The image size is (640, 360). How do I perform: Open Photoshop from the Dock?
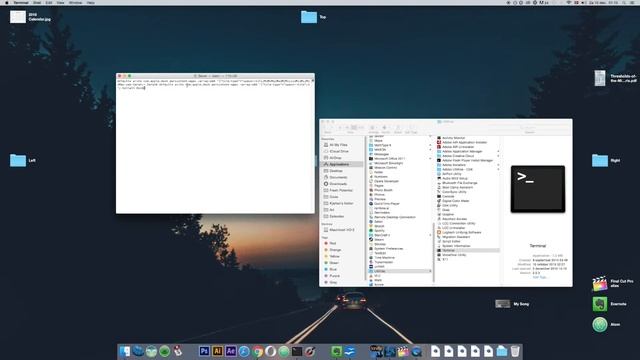[204, 351]
